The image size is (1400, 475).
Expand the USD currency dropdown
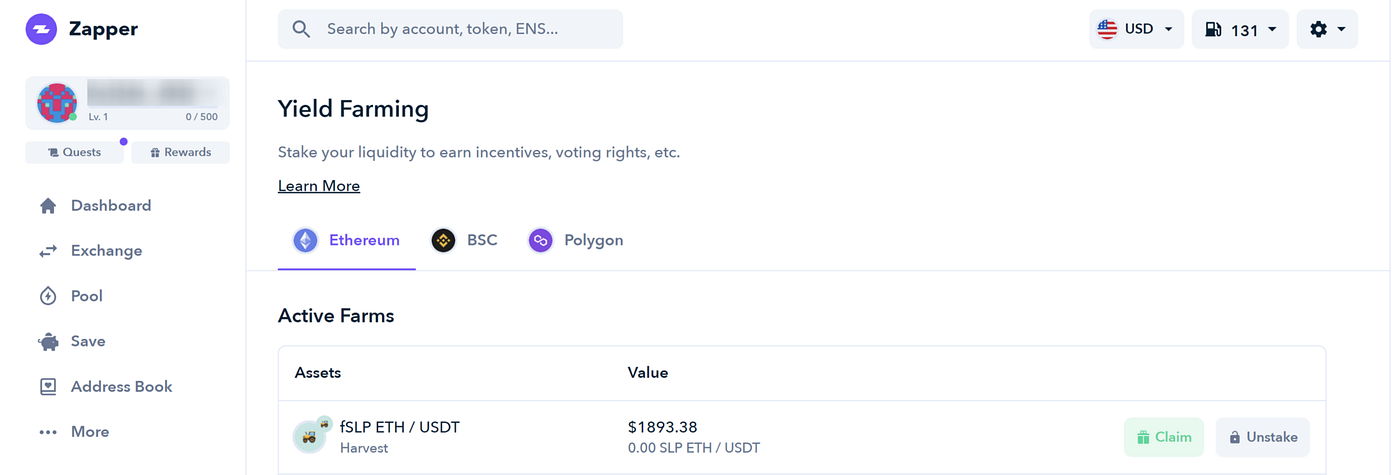point(1137,29)
